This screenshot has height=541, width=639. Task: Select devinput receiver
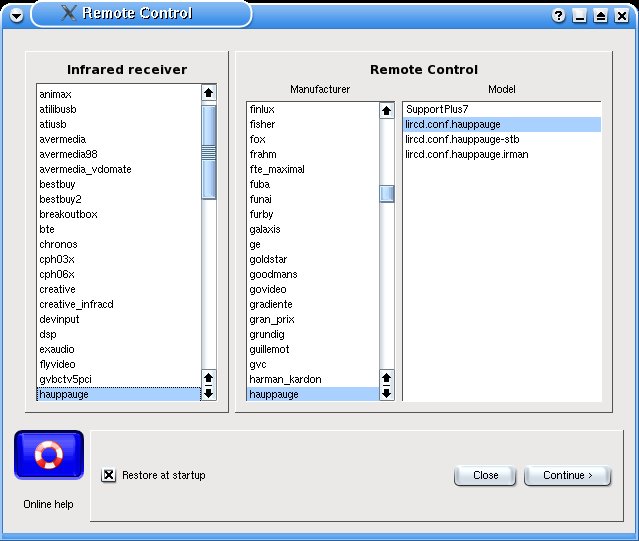(119, 319)
